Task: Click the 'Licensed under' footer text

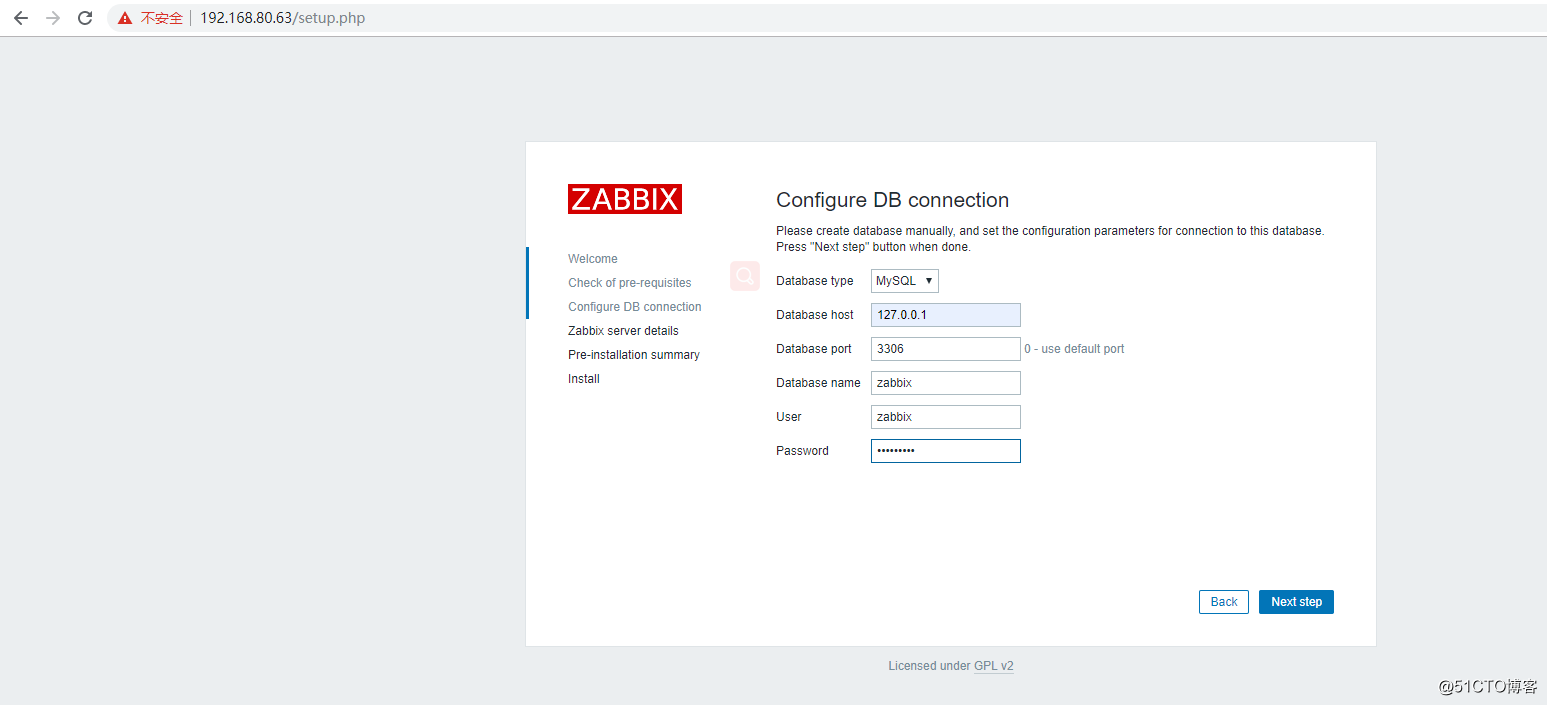Action: (929, 666)
